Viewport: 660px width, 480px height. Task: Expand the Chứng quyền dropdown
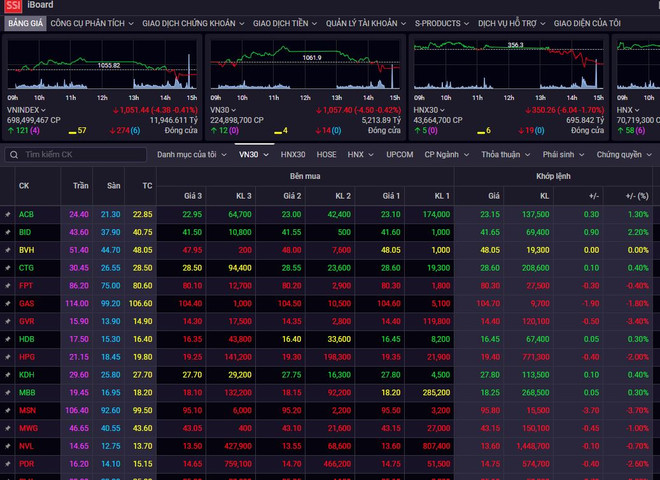pyautogui.click(x=623, y=155)
